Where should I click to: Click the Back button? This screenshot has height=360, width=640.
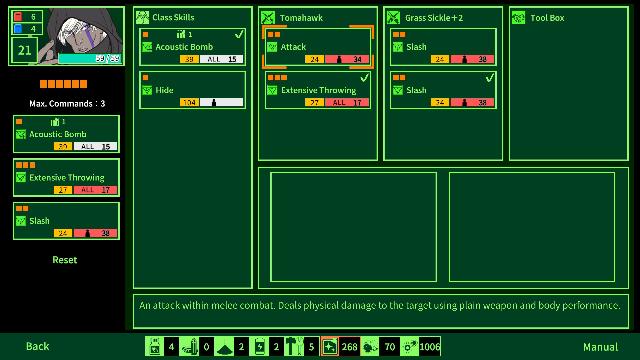click(x=38, y=346)
